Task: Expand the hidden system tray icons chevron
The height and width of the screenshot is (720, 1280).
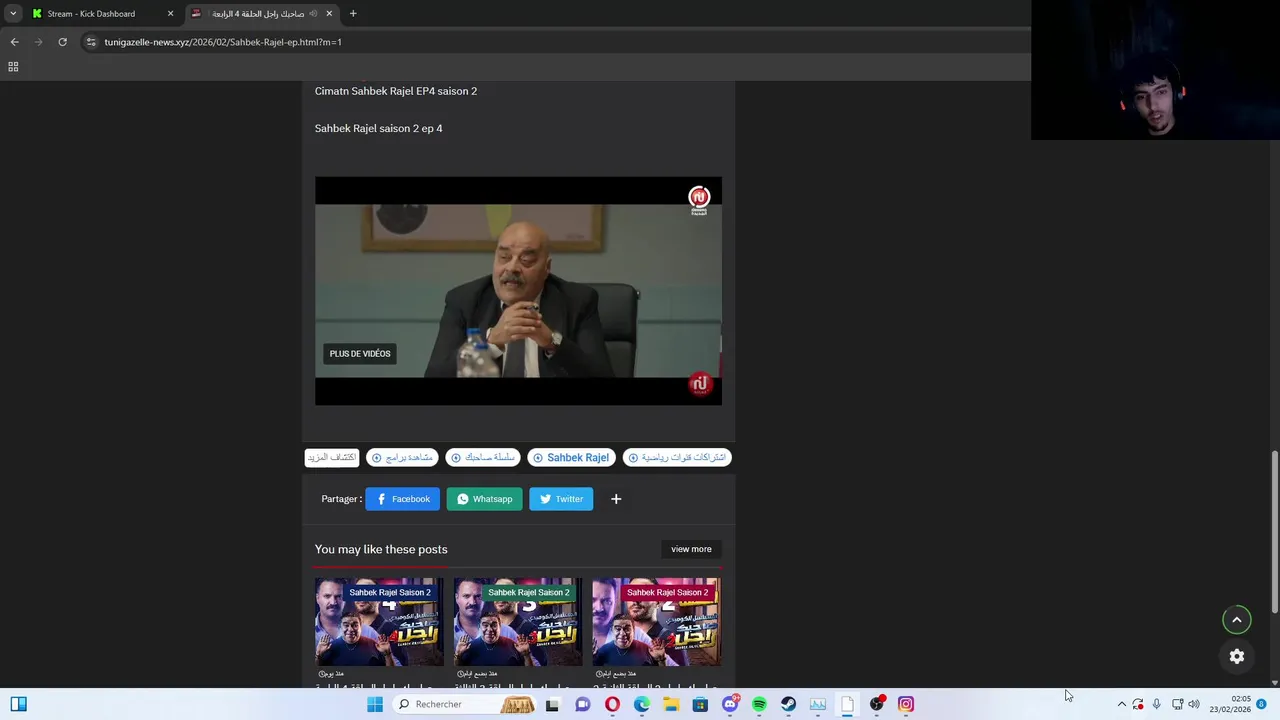Action: (x=1121, y=704)
